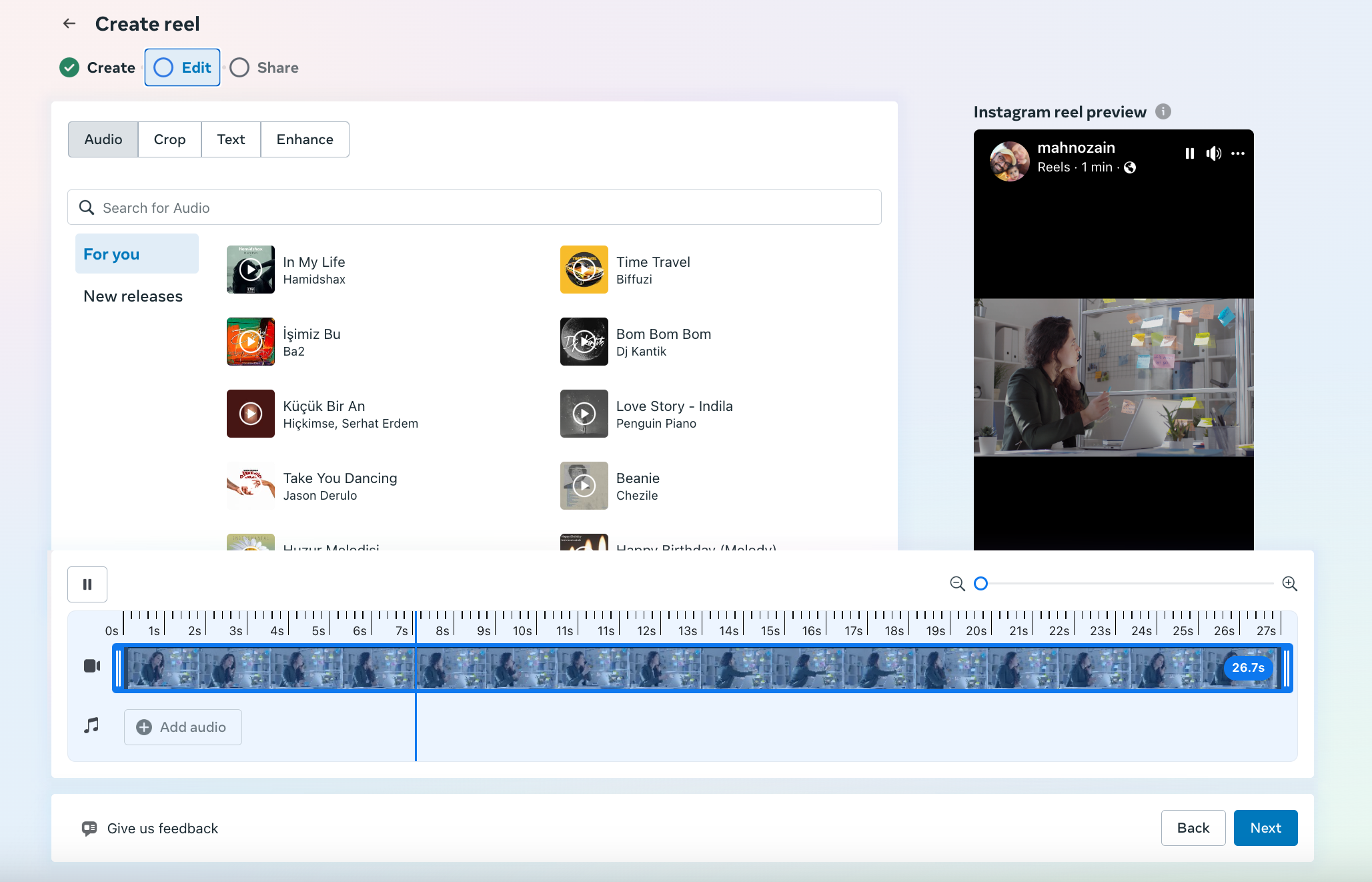Click the Search for Audio field
The height and width of the screenshot is (882, 1372).
[x=474, y=207]
